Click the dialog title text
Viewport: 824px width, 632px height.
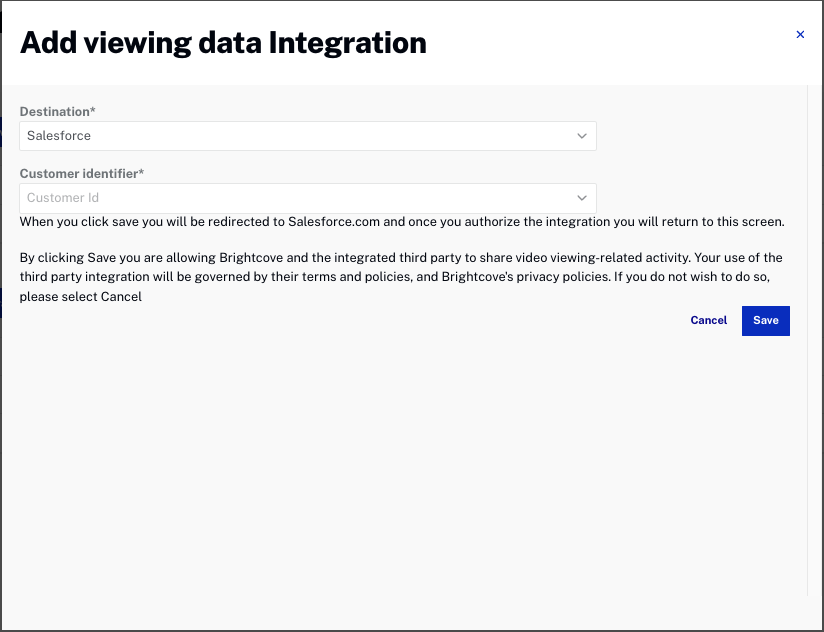pos(223,42)
